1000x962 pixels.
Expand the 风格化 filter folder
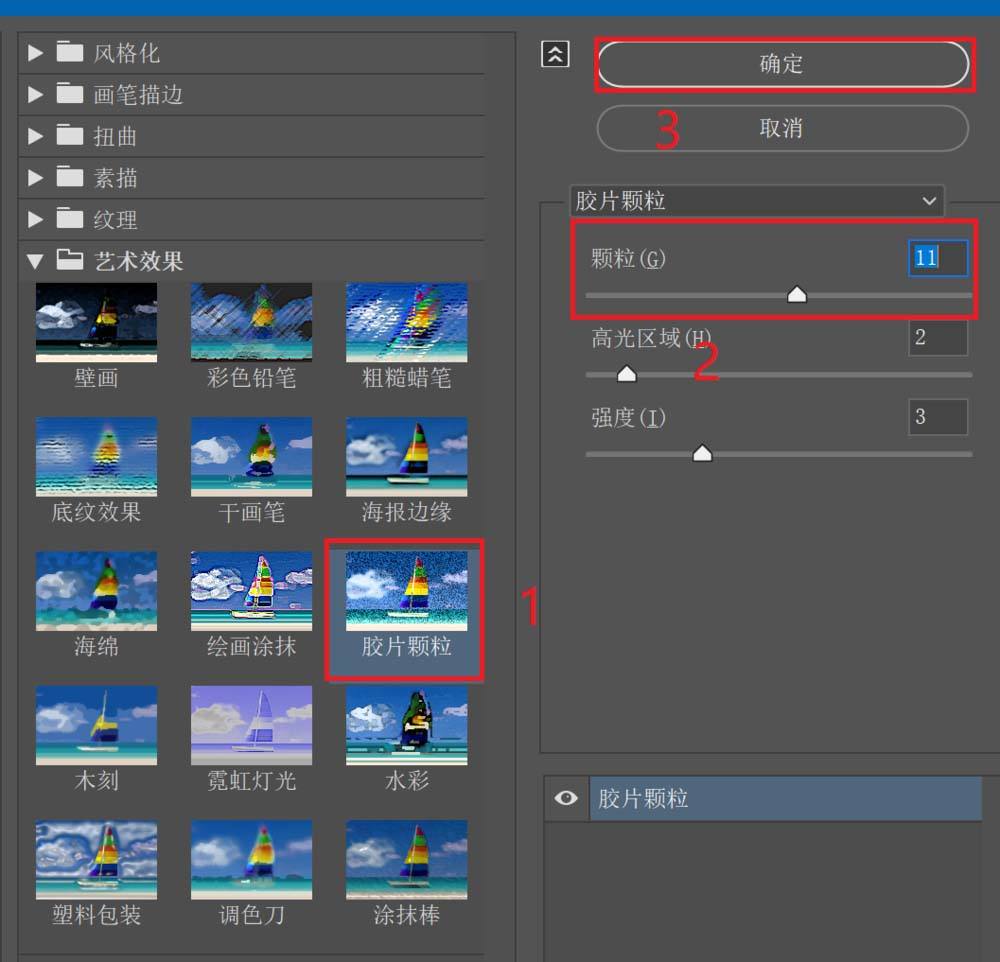click(x=36, y=53)
